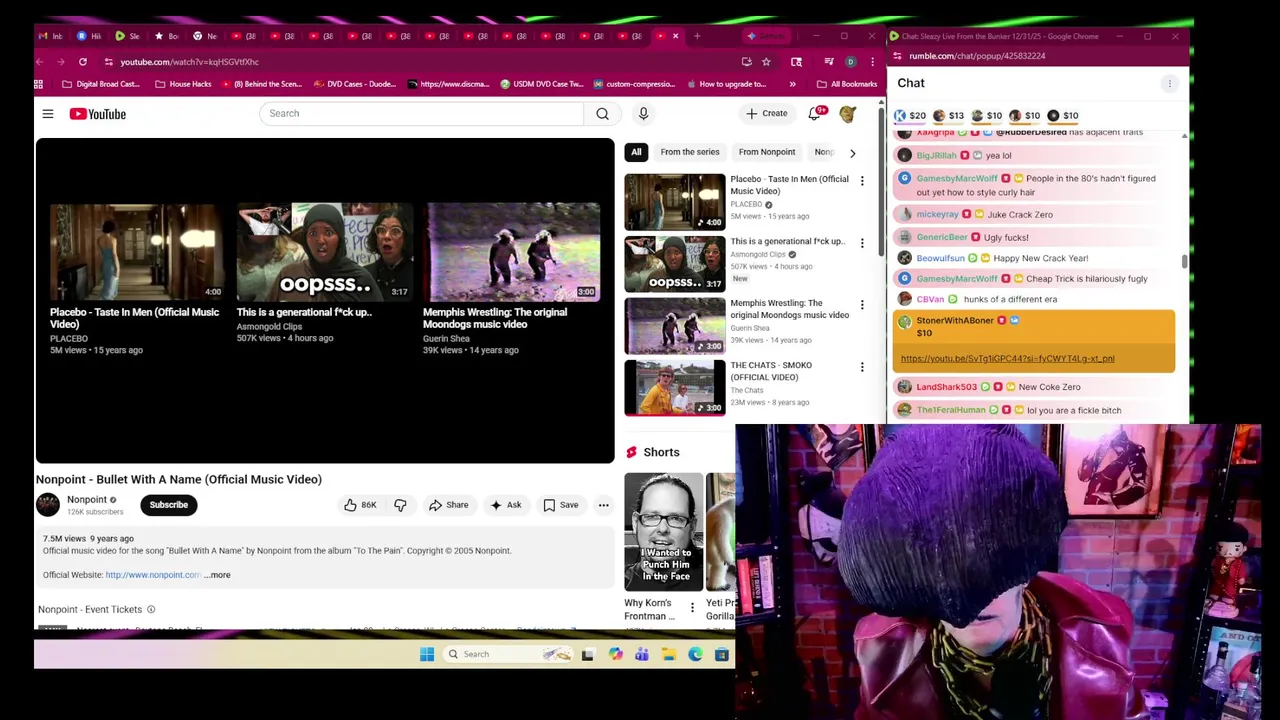The image size is (1280, 720).
Task: Open Microsoft Store from the taskbar
Action: pos(721,654)
